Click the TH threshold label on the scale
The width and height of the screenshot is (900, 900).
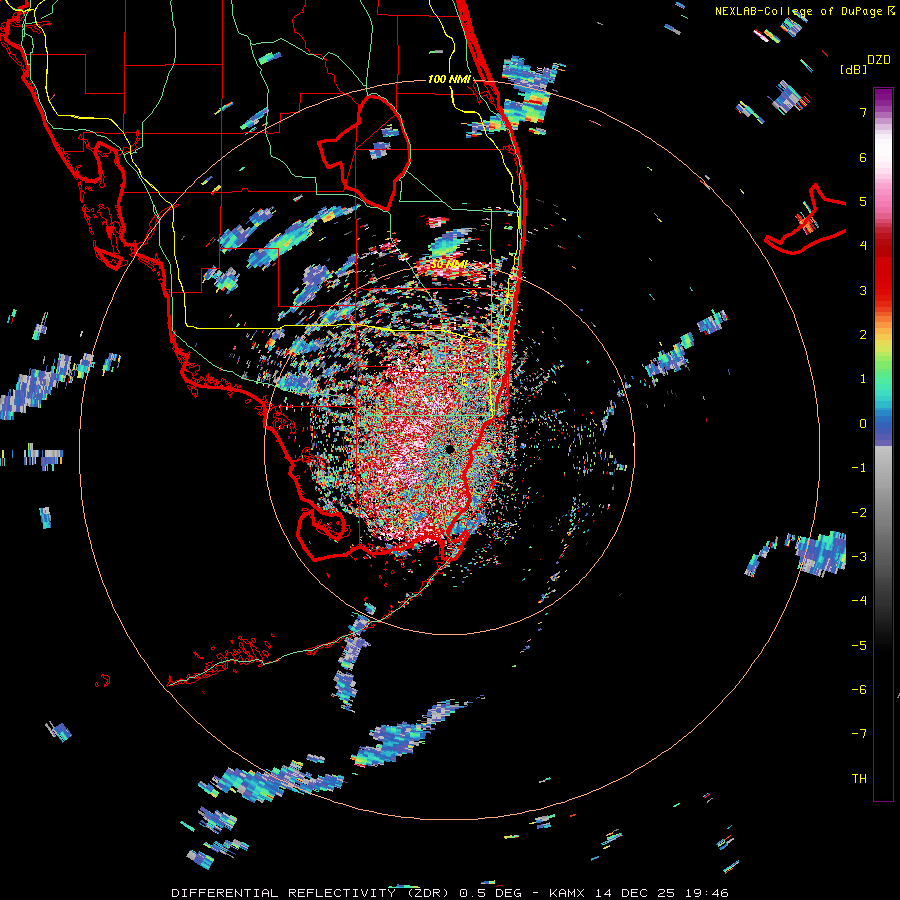point(859,778)
